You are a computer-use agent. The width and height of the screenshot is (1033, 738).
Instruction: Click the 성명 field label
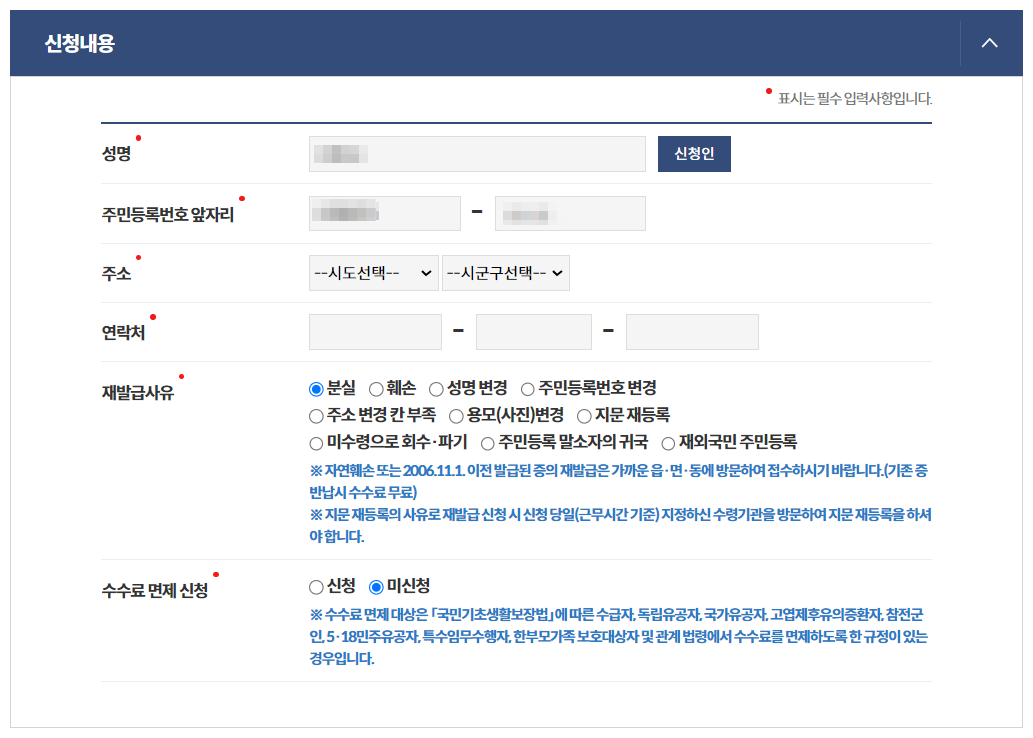(117, 154)
